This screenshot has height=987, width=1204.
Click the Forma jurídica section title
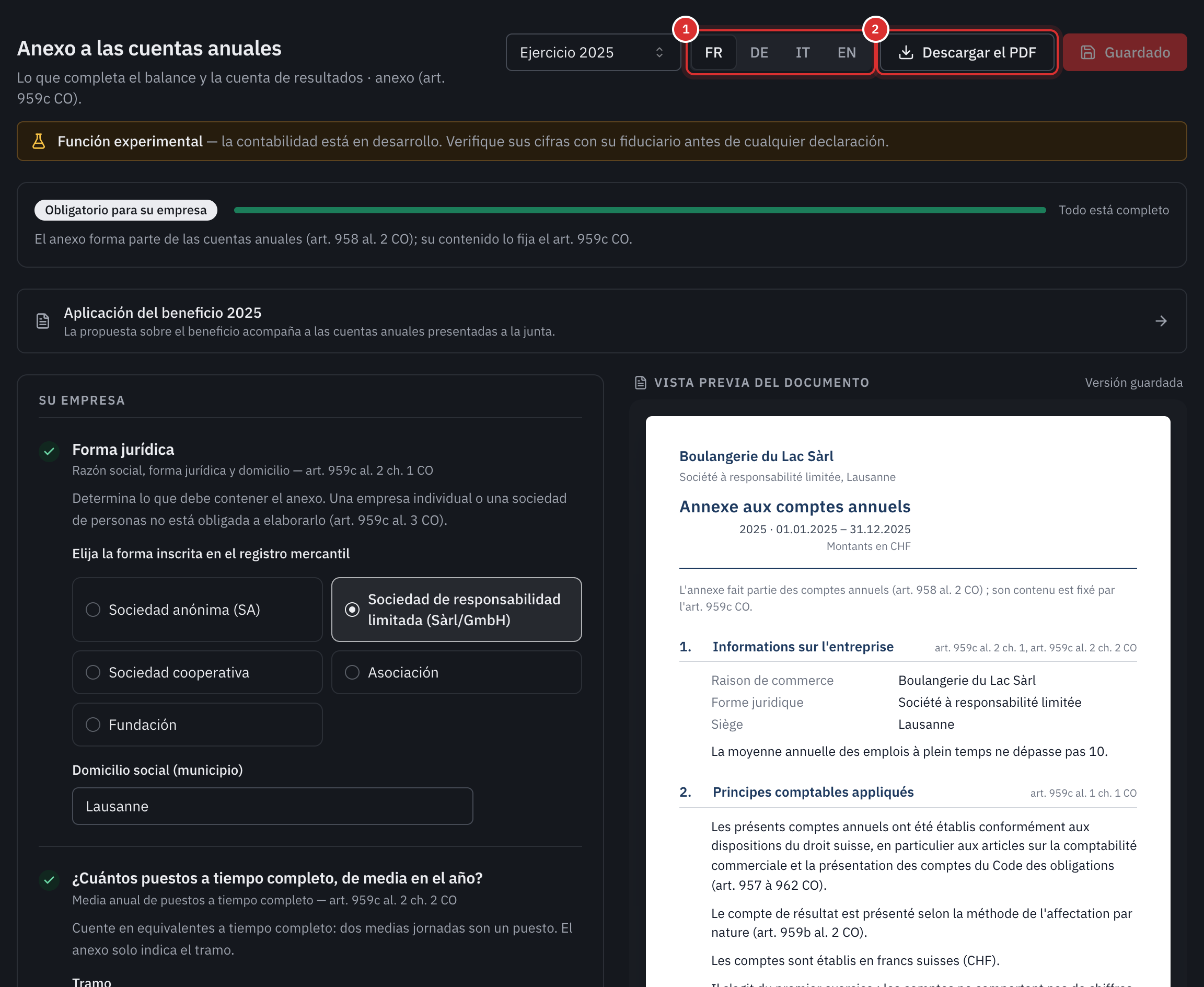pos(123,449)
